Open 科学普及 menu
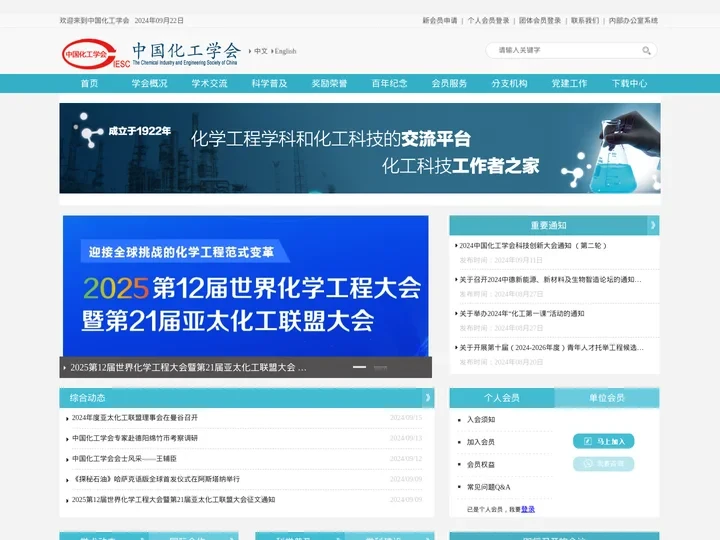 point(270,84)
